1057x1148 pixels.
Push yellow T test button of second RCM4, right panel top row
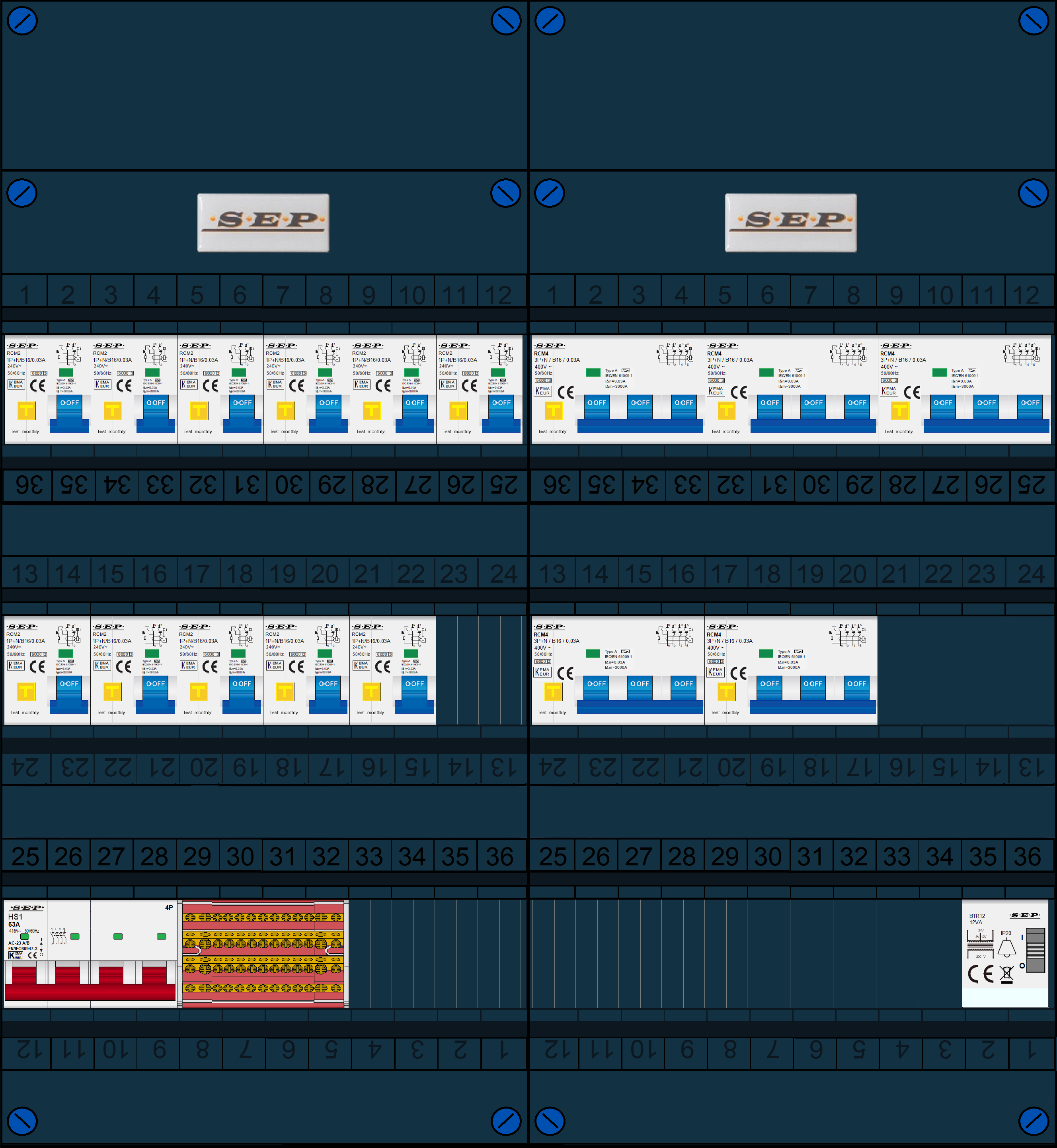click(726, 411)
